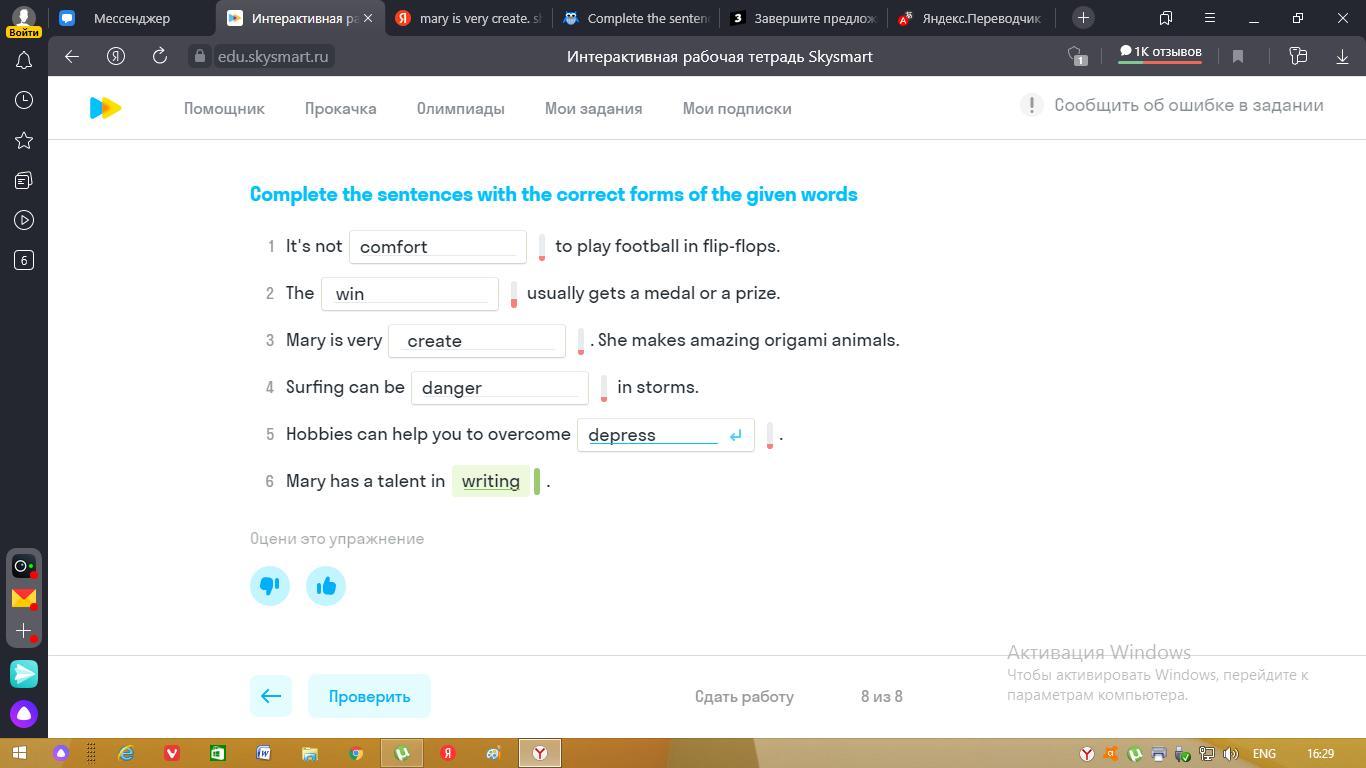1366x768 pixels.
Task: Click the ENG language indicator in taskbar
Action: (1263, 753)
